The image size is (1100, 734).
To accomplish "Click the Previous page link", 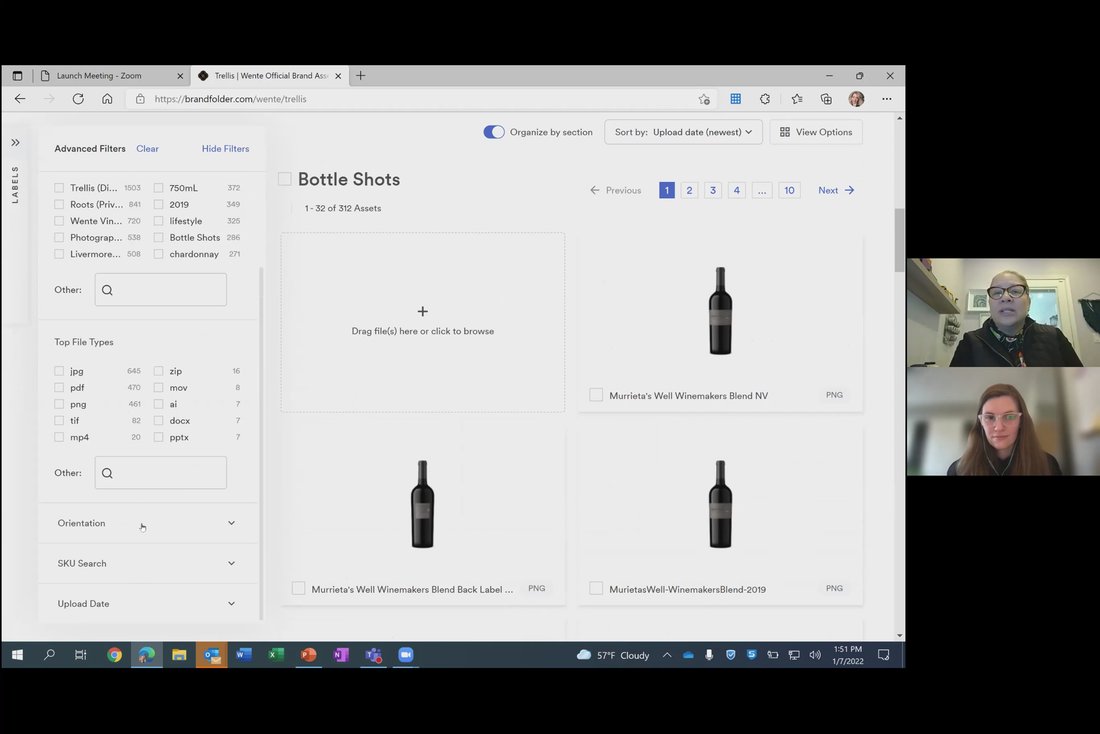I will coord(615,190).
